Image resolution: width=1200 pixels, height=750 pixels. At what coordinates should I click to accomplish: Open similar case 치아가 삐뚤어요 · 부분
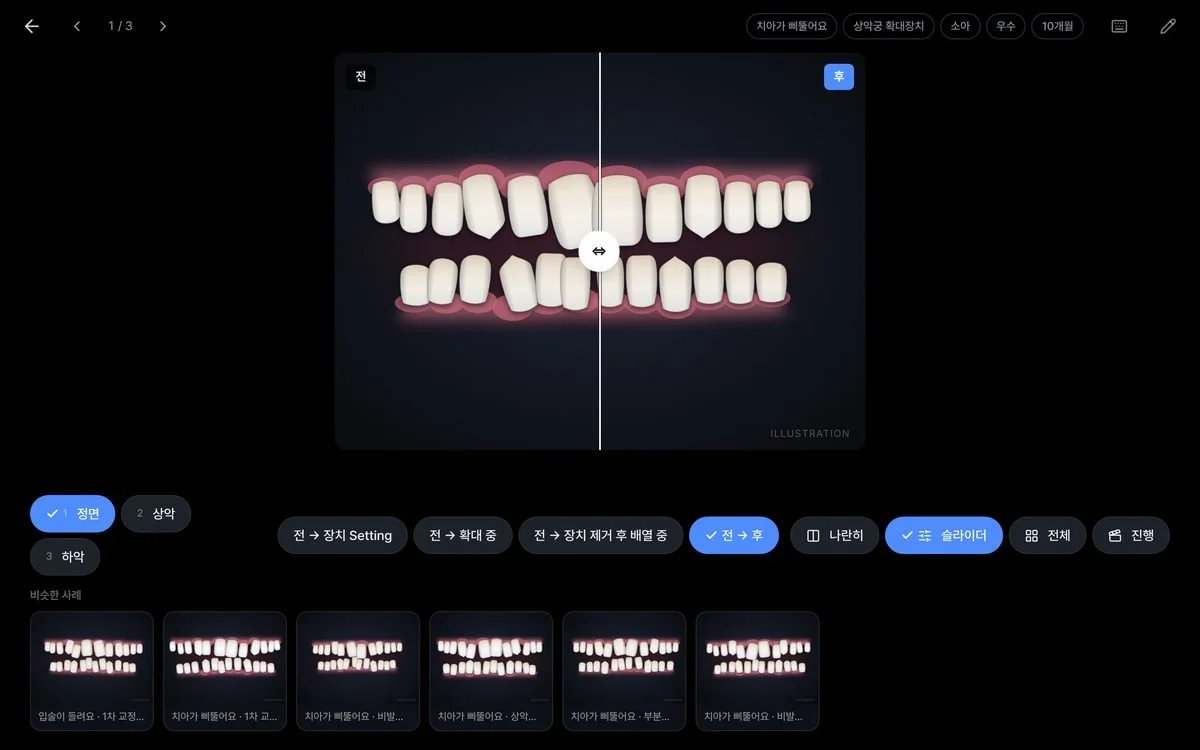(x=624, y=671)
